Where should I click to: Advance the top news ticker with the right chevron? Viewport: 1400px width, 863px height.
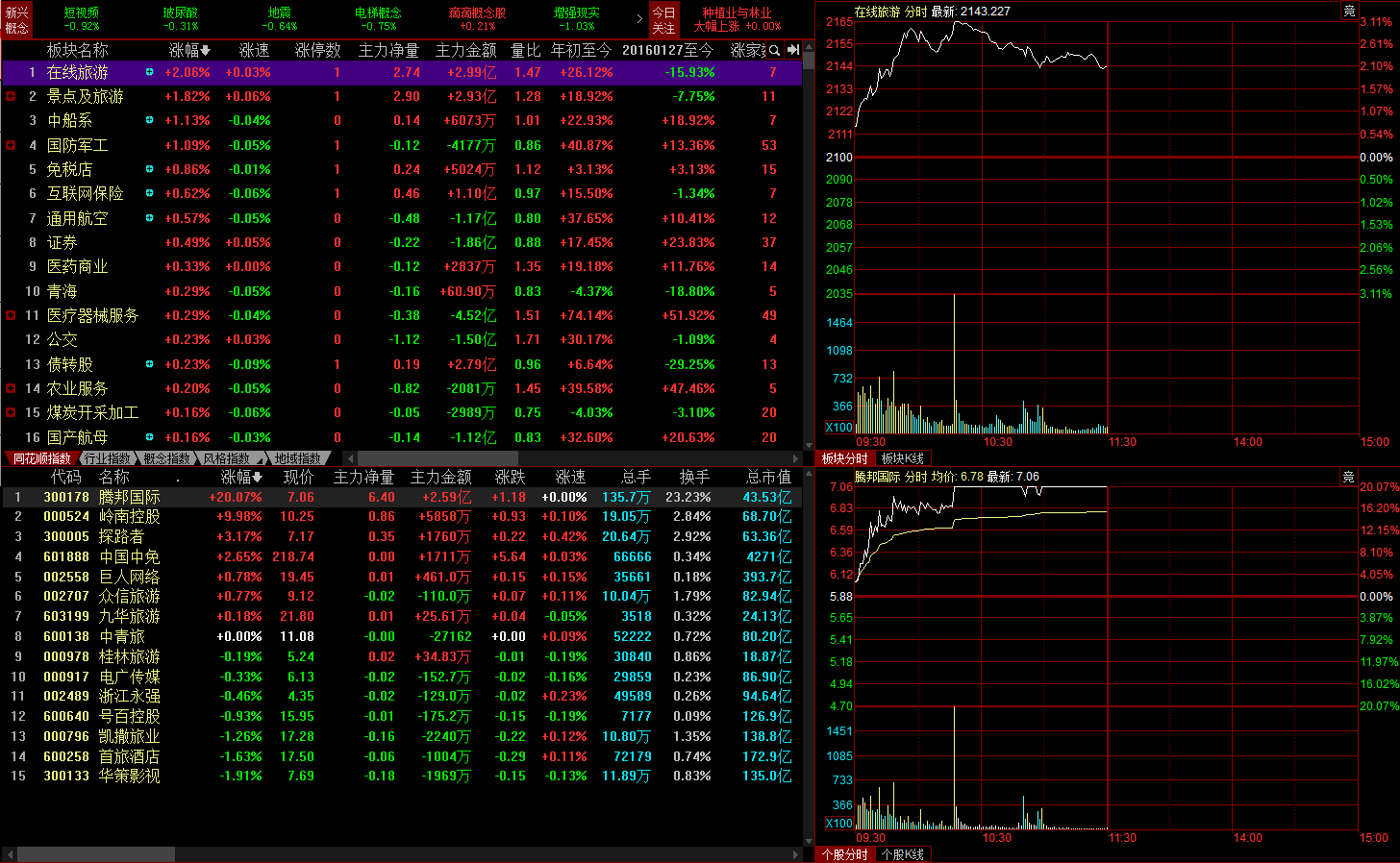639,18
